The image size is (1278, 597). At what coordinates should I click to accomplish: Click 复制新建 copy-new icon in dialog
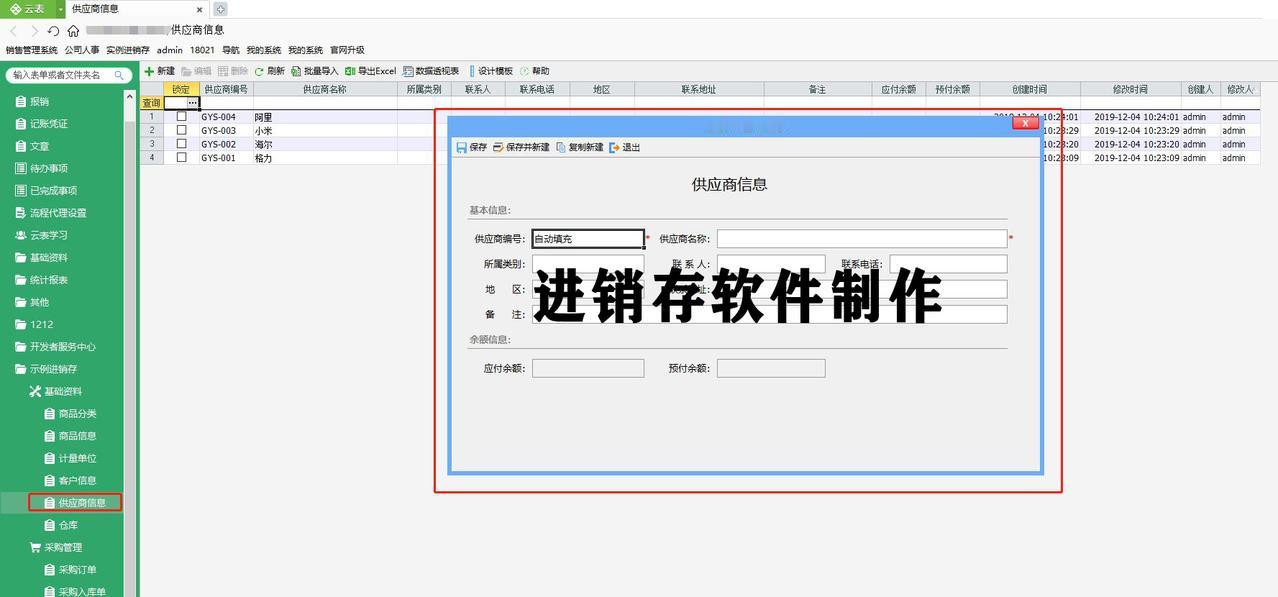click(561, 147)
